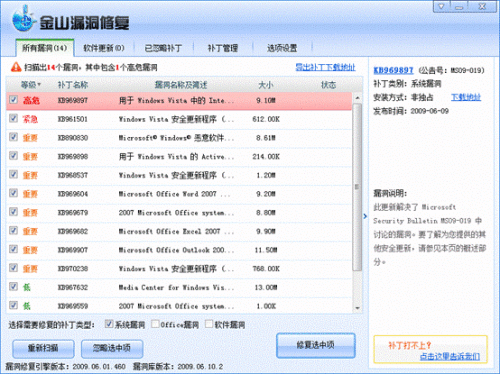Screen dimensions: 500x374
Task: Click the panel collapse arrow beside scrollbar
Action: pos(365,216)
